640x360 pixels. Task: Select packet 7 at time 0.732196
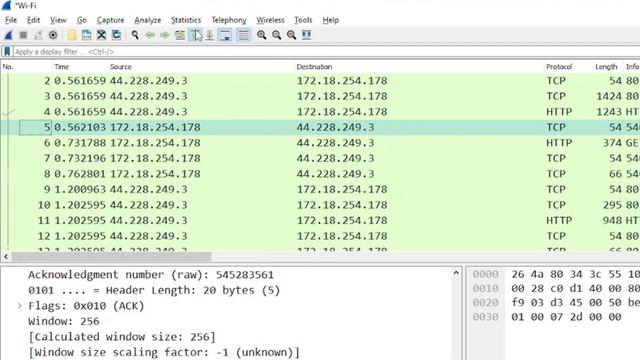(320, 158)
